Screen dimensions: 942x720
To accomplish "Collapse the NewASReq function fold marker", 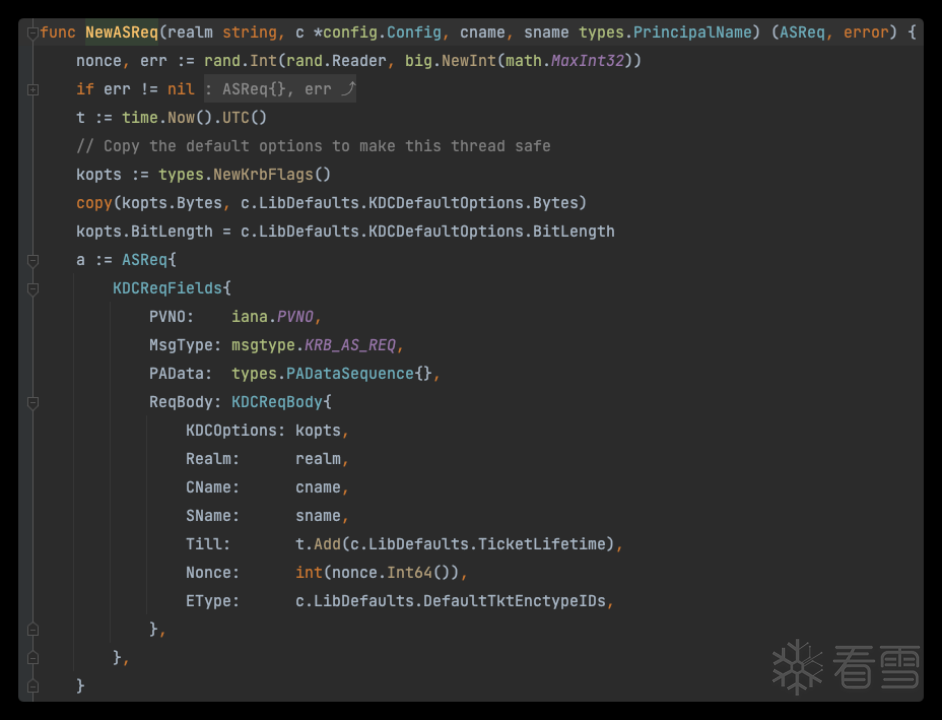I will [x=33, y=32].
